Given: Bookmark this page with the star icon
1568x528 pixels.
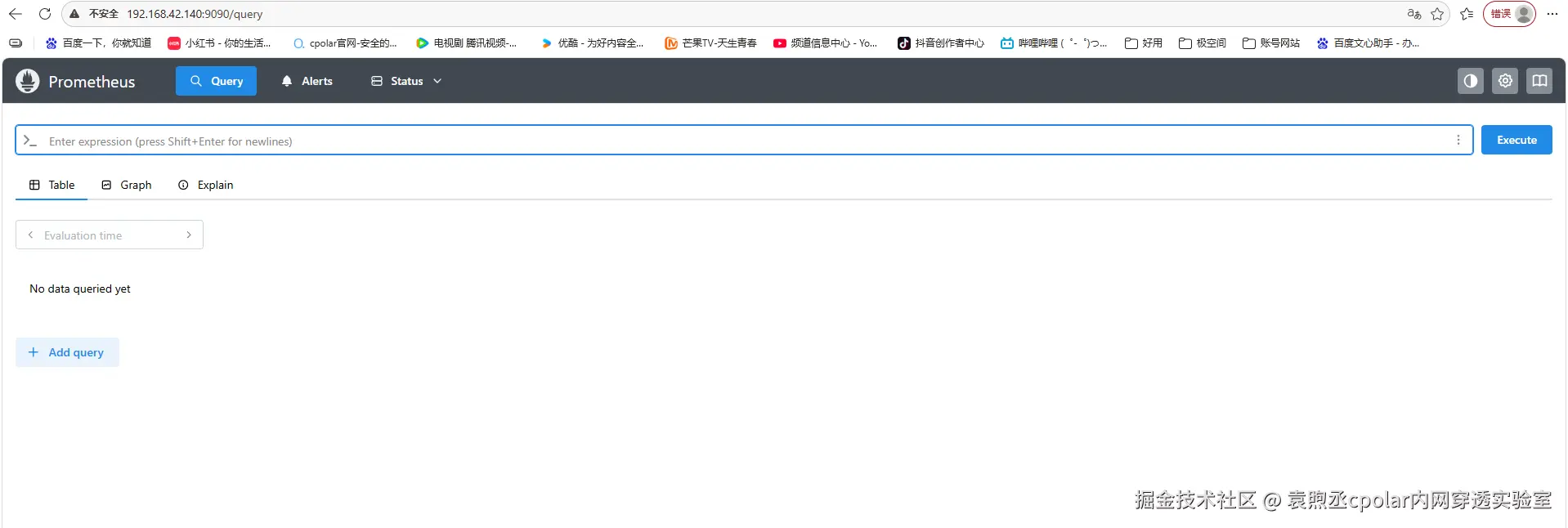Looking at the screenshot, I should [x=1437, y=14].
